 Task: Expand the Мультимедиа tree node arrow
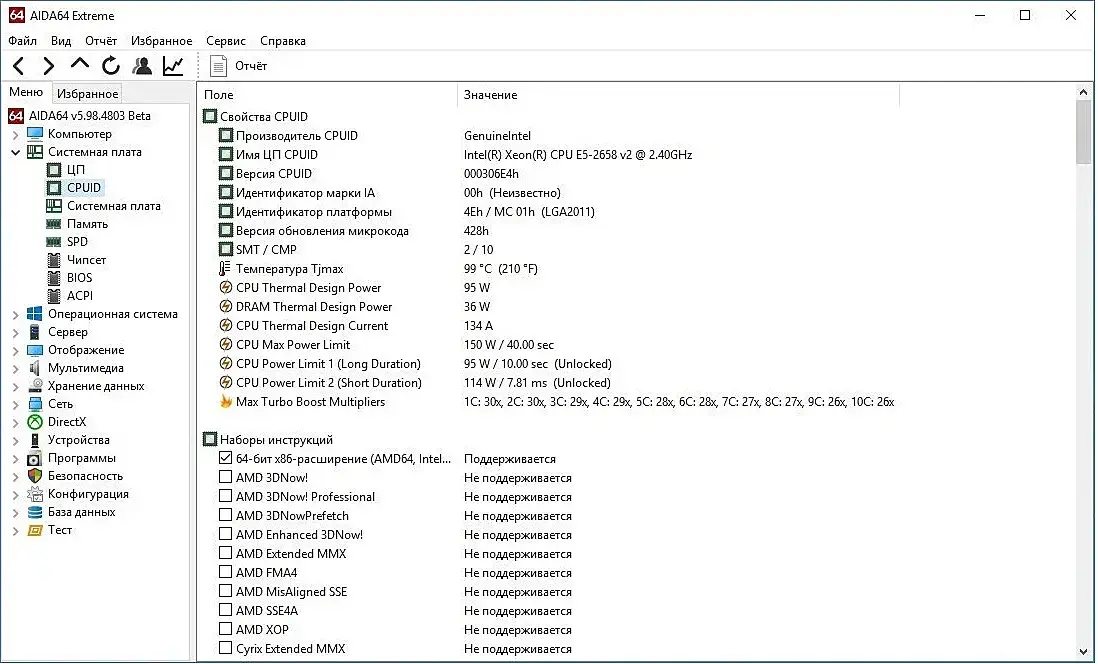pyautogui.click(x=15, y=368)
